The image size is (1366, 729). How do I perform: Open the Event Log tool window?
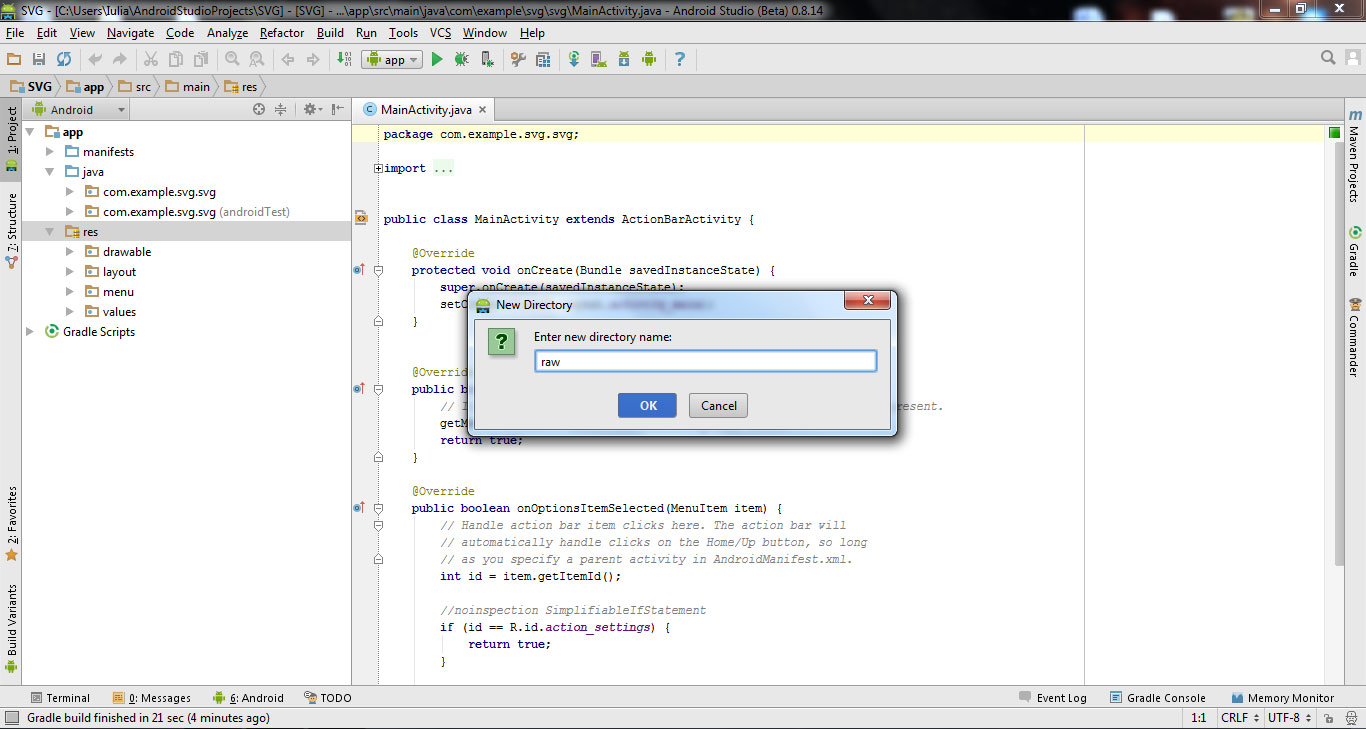pyautogui.click(x=1053, y=698)
